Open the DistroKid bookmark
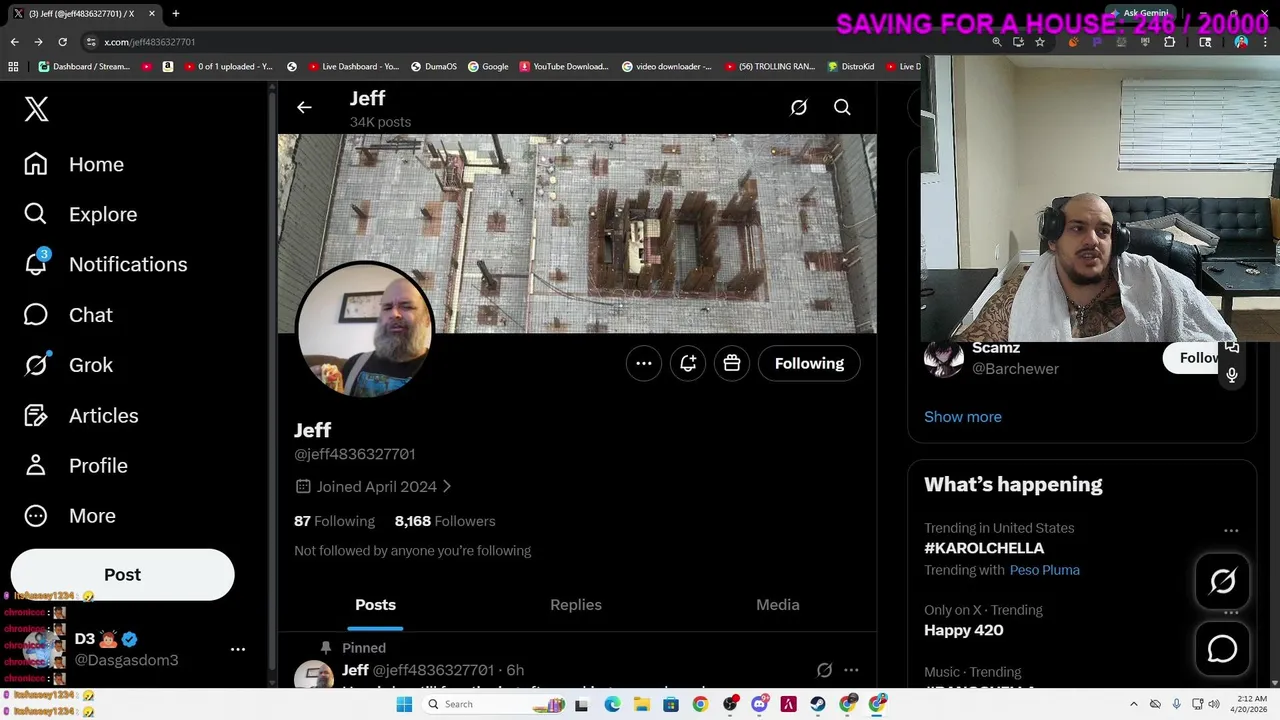This screenshot has width=1280, height=720. (851, 67)
